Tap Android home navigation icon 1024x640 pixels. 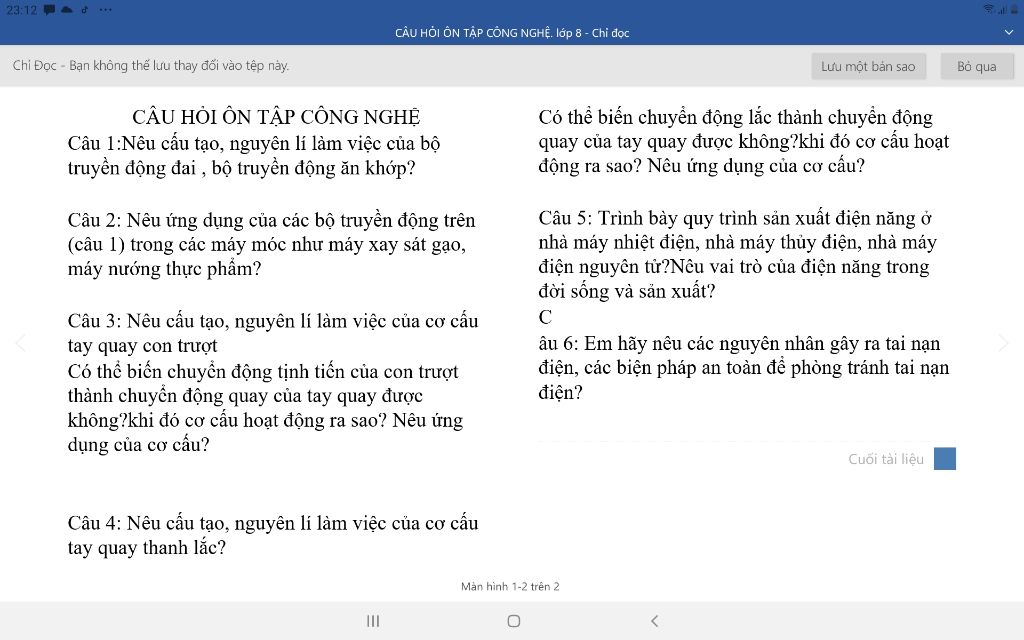click(514, 620)
